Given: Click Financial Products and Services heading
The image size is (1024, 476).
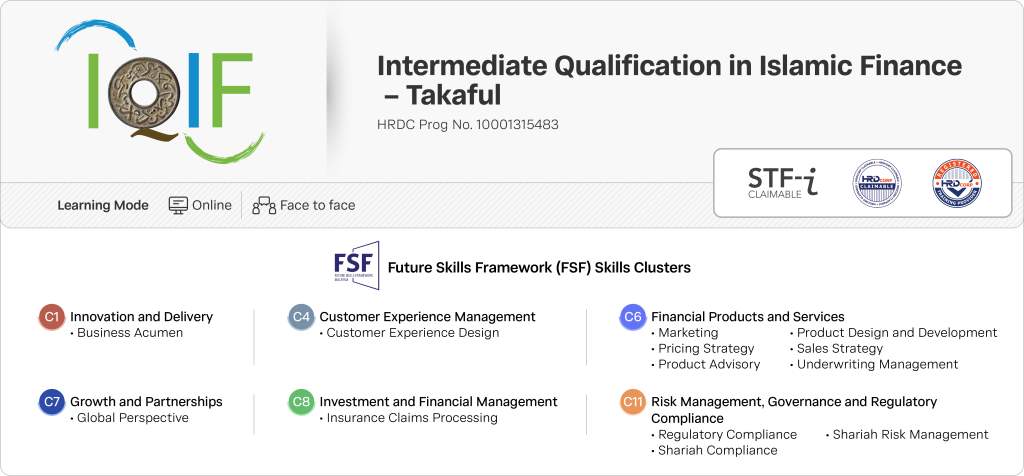Looking at the screenshot, I should [x=747, y=317].
